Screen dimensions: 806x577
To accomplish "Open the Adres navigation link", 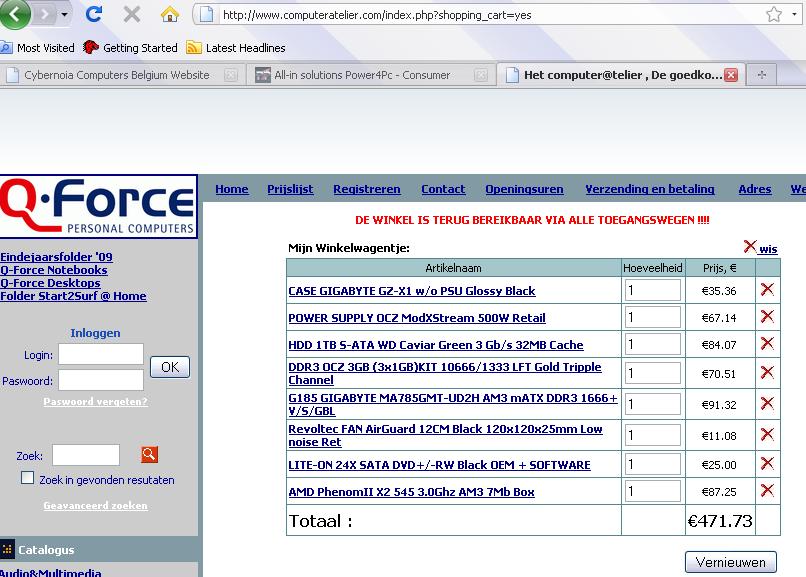I will pos(755,189).
